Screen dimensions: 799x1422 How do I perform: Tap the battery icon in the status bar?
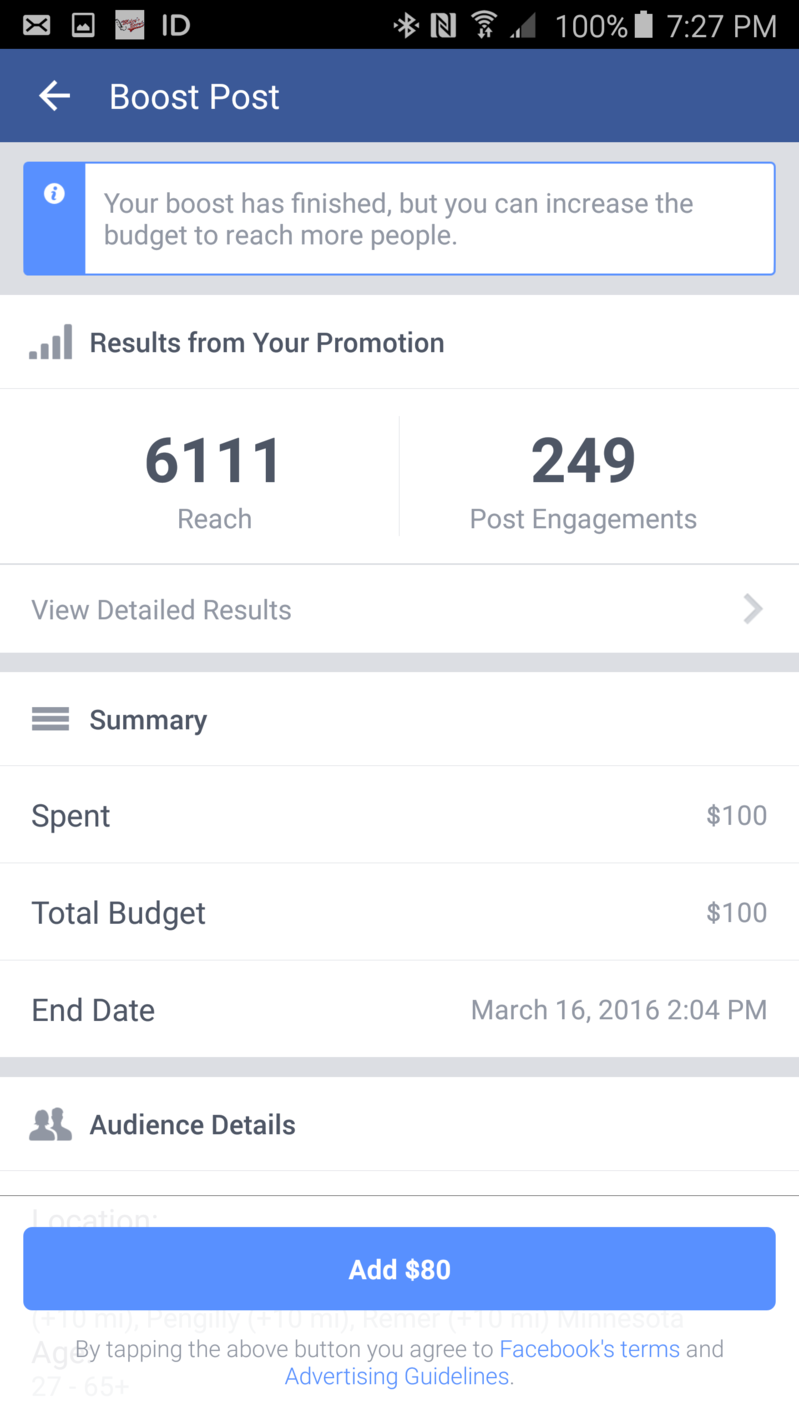tap(643, 25)
